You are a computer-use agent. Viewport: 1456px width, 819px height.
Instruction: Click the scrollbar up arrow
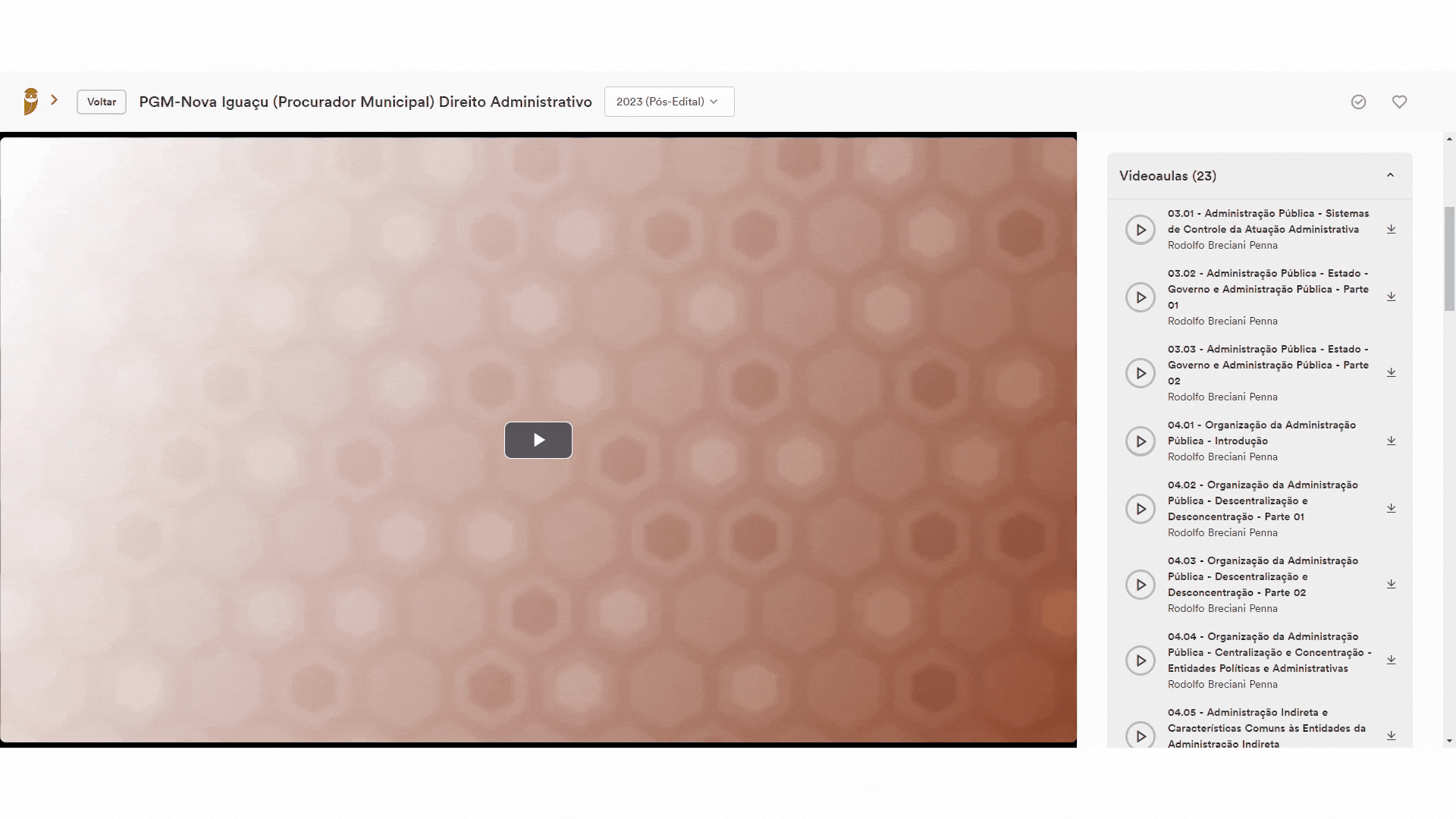coord(1449,140)
